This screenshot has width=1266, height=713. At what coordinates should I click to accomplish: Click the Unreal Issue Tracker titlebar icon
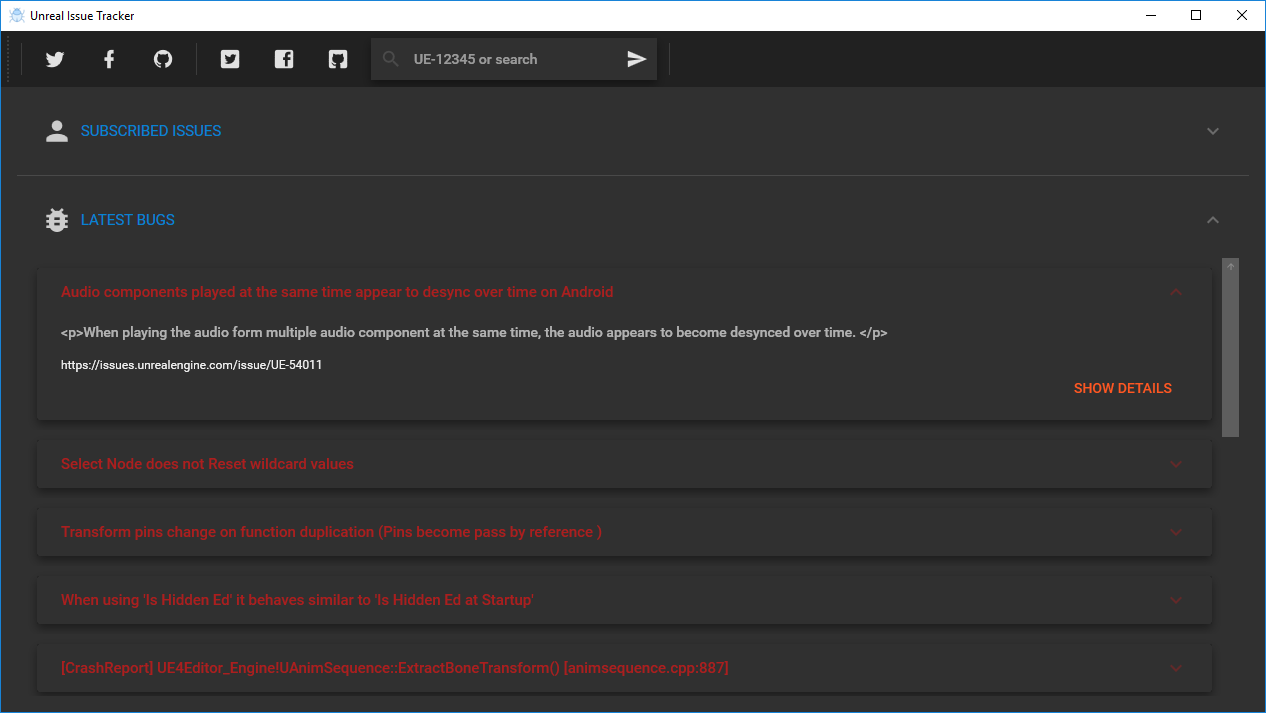18,15
